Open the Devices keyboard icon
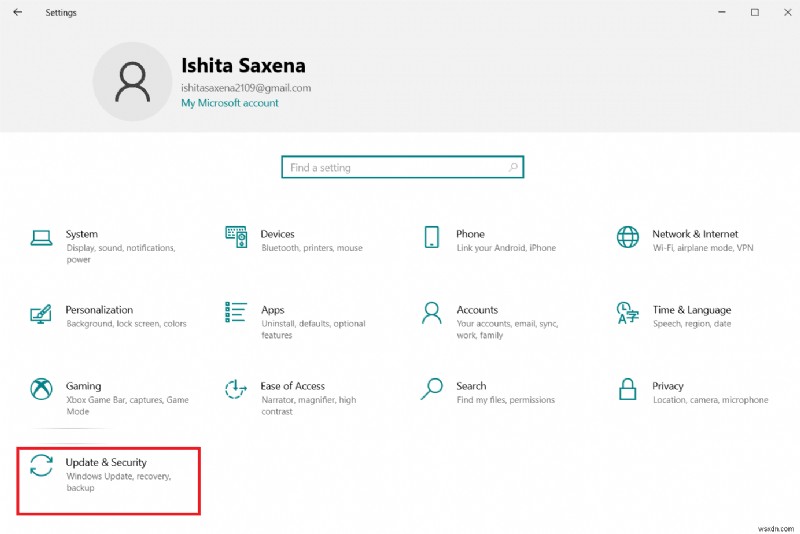800x534 pixels. [236, 237]
